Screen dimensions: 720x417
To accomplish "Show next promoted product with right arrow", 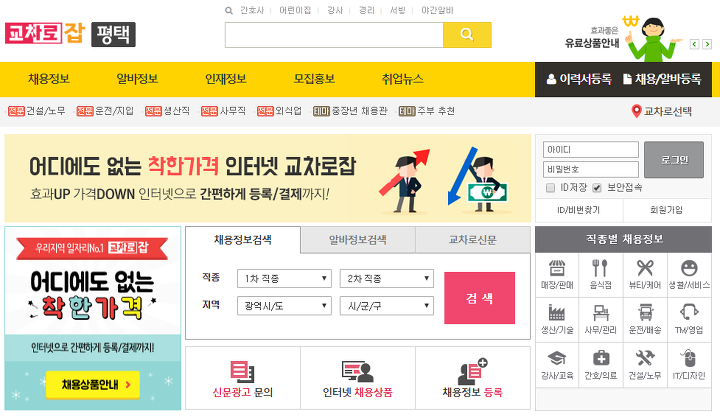I will coord(707,44).
